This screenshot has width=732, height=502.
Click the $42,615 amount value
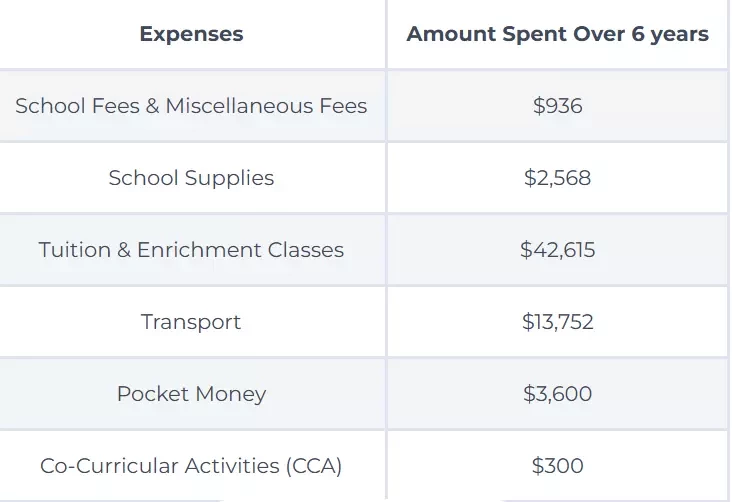[x=557, y=250]
